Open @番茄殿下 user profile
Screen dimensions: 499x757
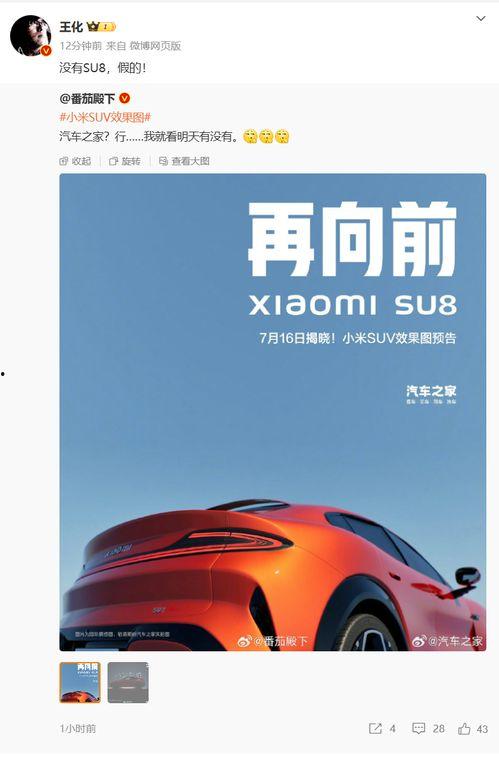(87, 99)
